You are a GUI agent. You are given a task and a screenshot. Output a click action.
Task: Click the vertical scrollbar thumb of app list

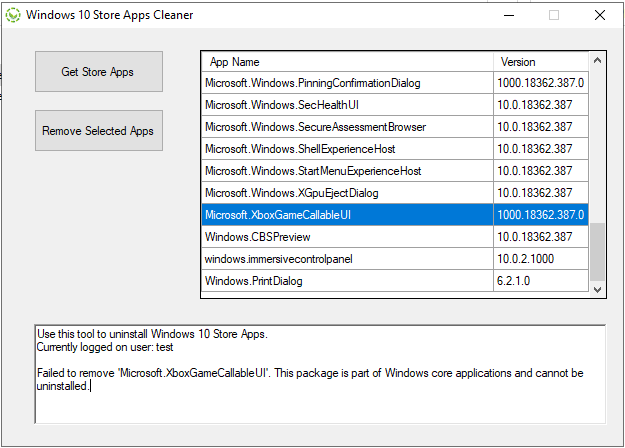597,252
